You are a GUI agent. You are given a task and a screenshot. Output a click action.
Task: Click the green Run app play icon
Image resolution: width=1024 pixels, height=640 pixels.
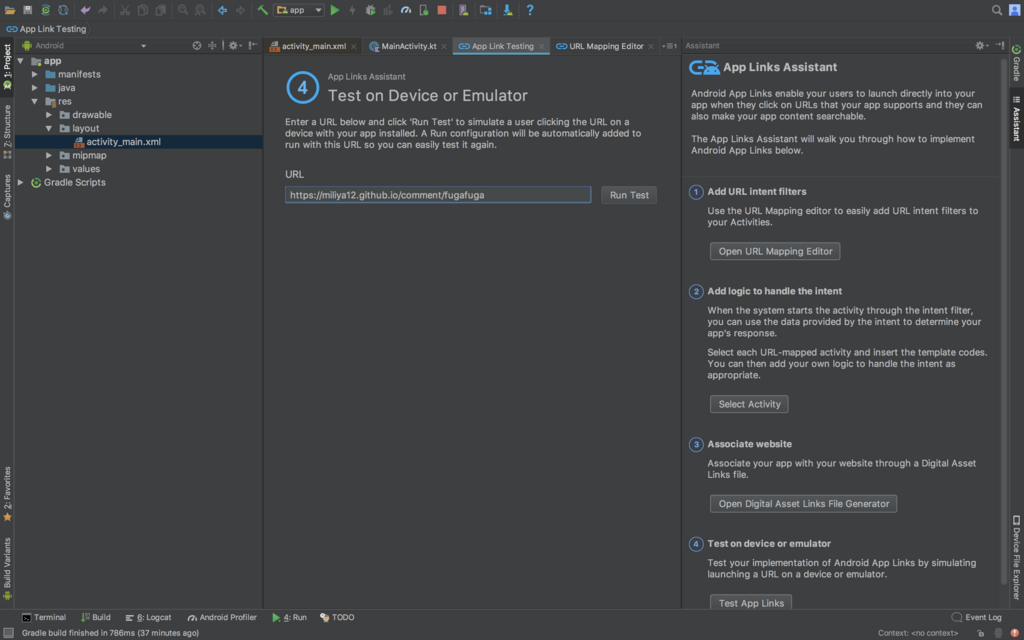[x=335, y=10]
